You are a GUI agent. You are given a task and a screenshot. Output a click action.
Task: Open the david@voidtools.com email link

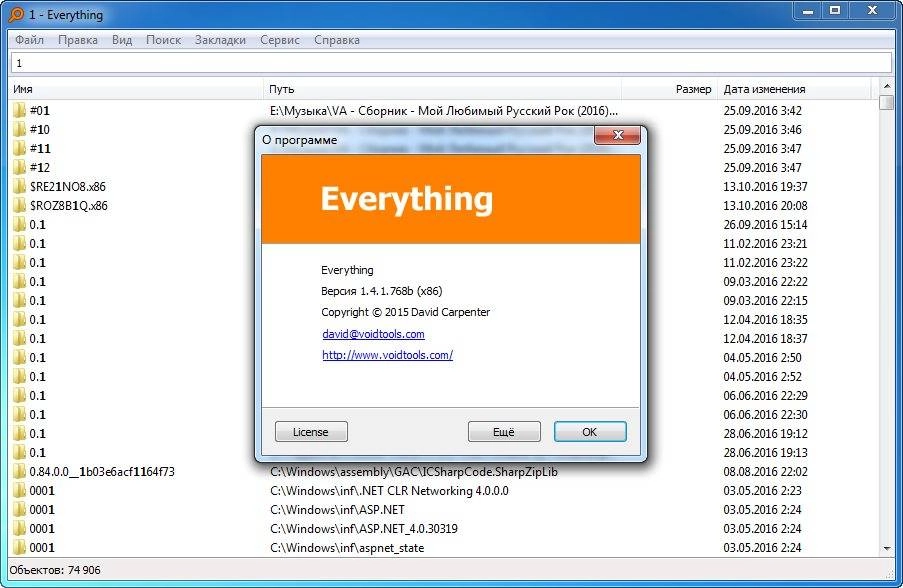[x=373, y=334]
